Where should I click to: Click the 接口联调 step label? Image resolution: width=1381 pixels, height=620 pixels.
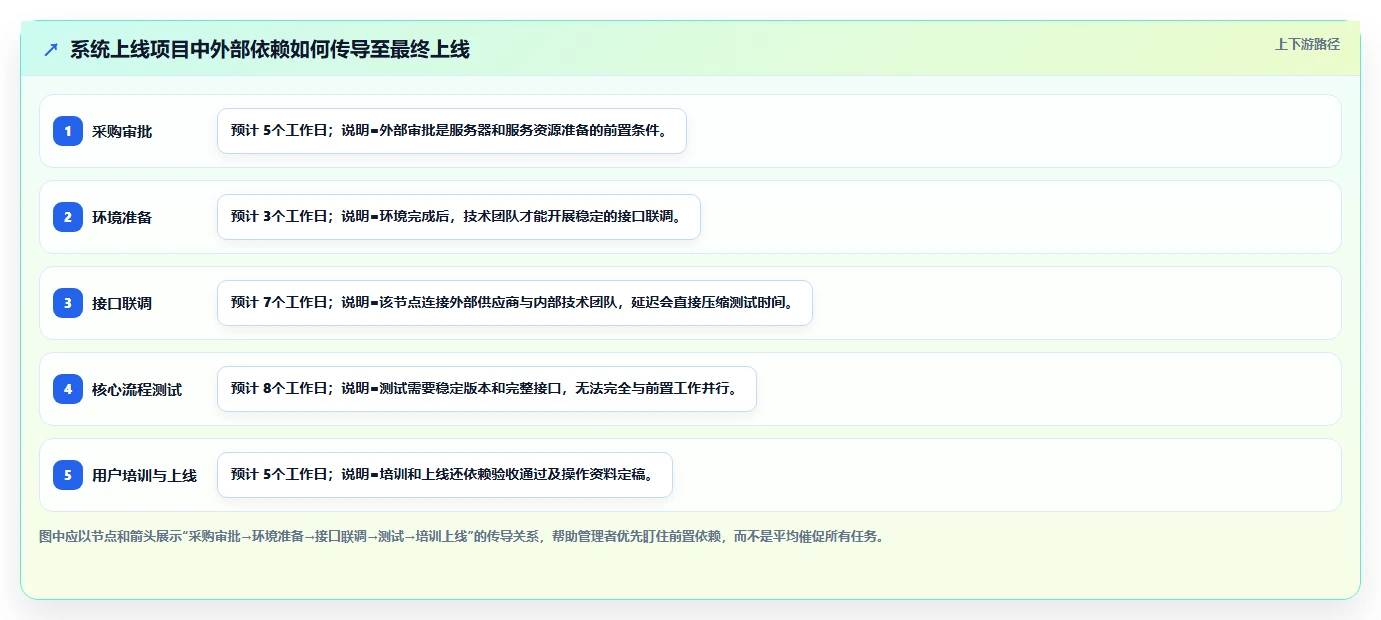122,303
